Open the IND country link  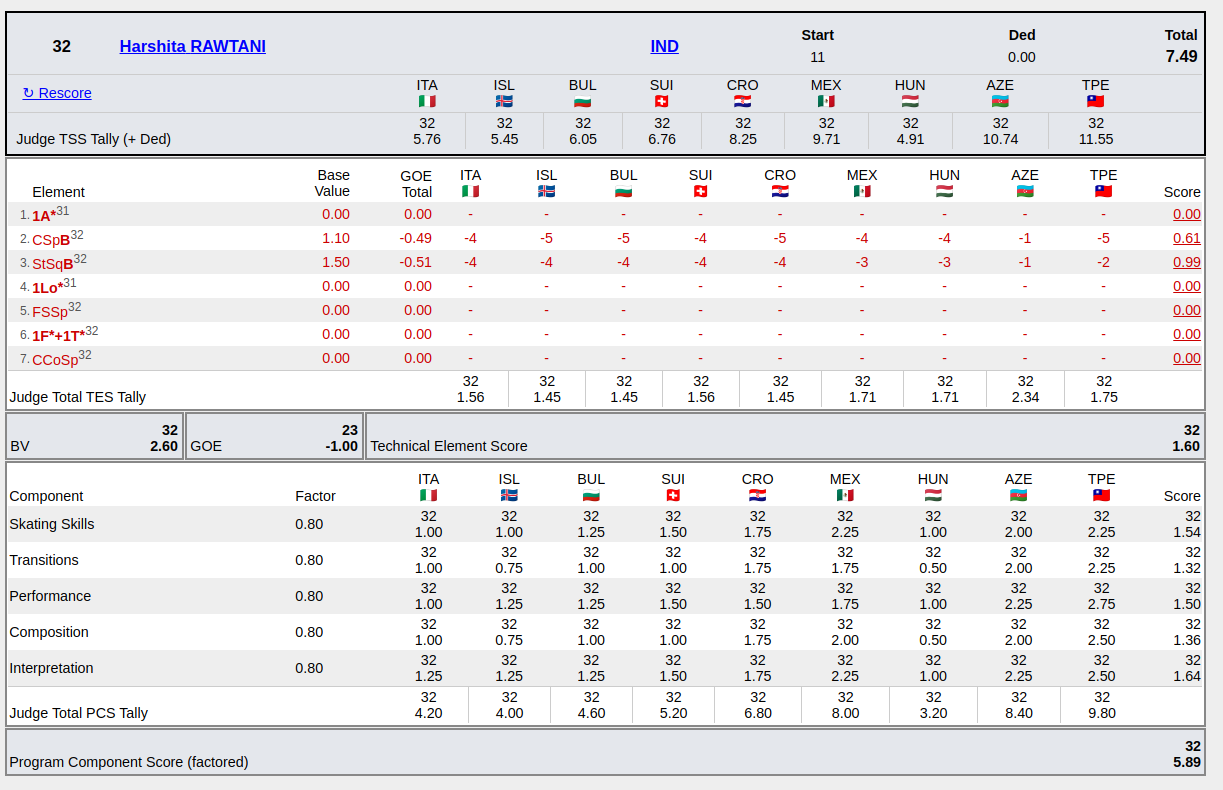(664, 46)
